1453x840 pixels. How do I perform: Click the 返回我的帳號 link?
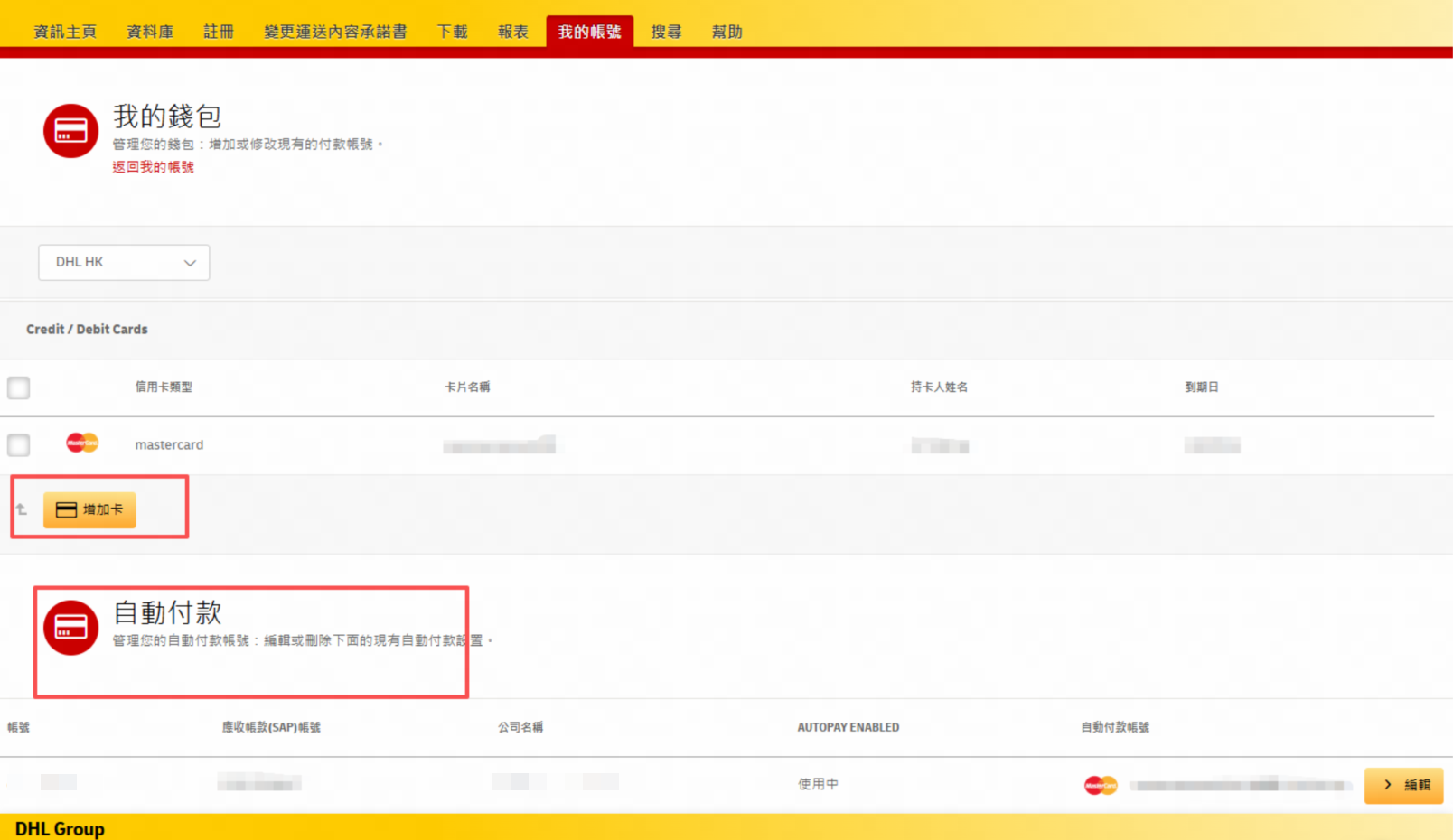(153, 166)
